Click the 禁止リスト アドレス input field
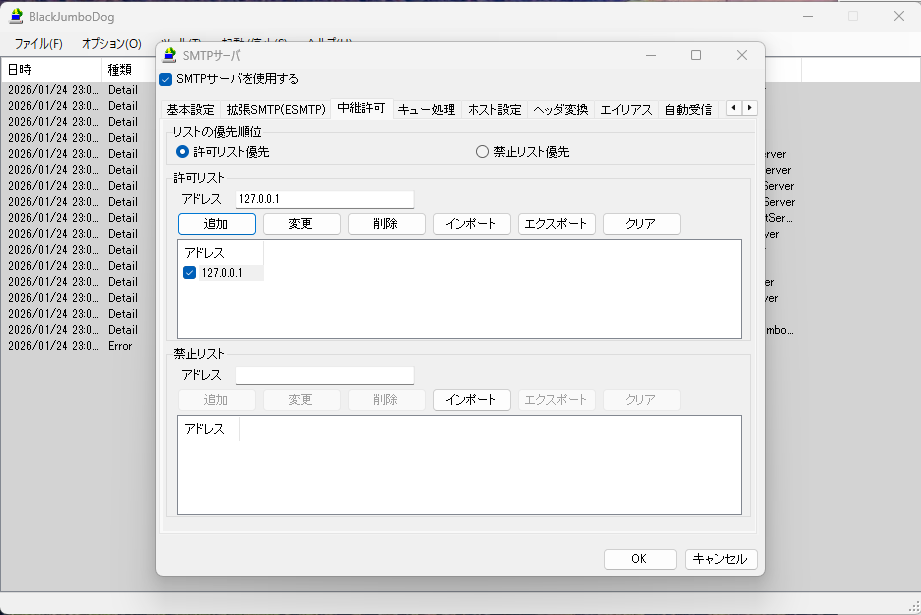This screenshot has width=921, height=615. point(324,375)
